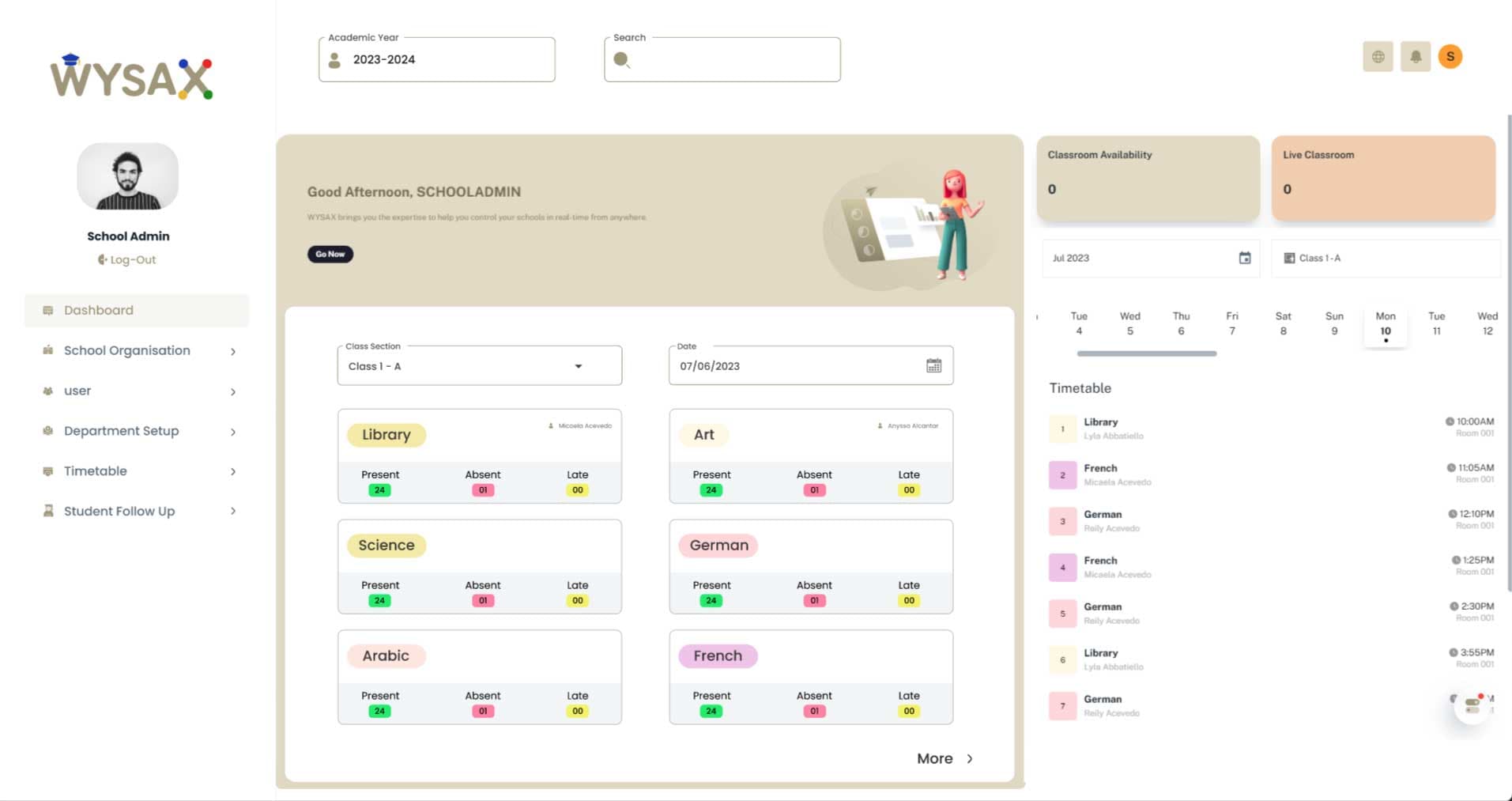Screen dimensions: 1512x801
Task: Click the Jul 2023 calendar picker icon
Action: (x=1244, y=259)
